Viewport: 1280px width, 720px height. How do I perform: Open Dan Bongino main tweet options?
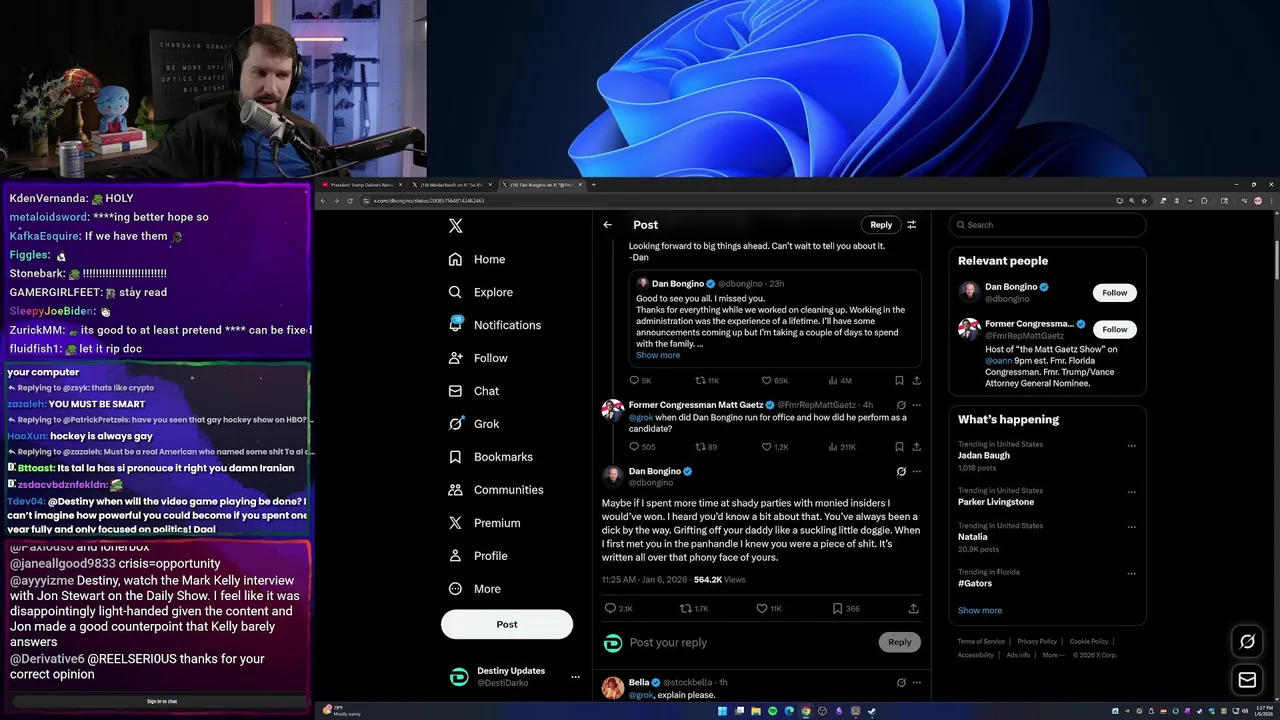(916, 471)
